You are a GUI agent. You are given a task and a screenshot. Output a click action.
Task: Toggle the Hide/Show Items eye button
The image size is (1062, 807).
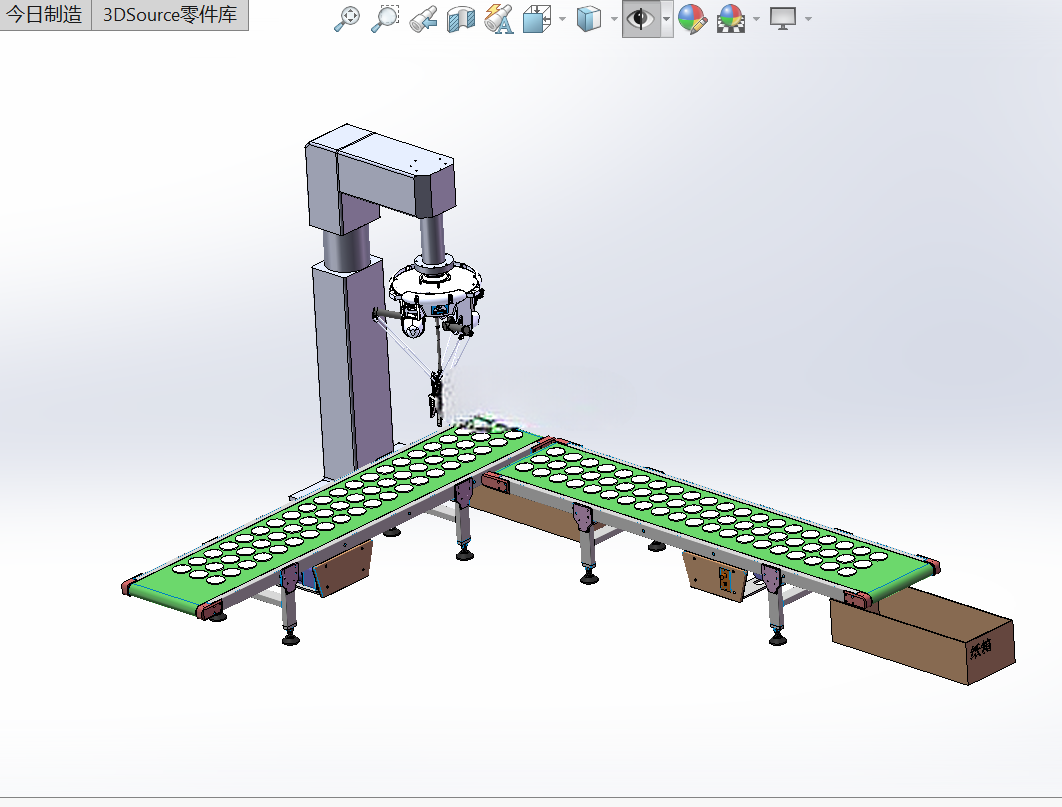pos(640,19)
